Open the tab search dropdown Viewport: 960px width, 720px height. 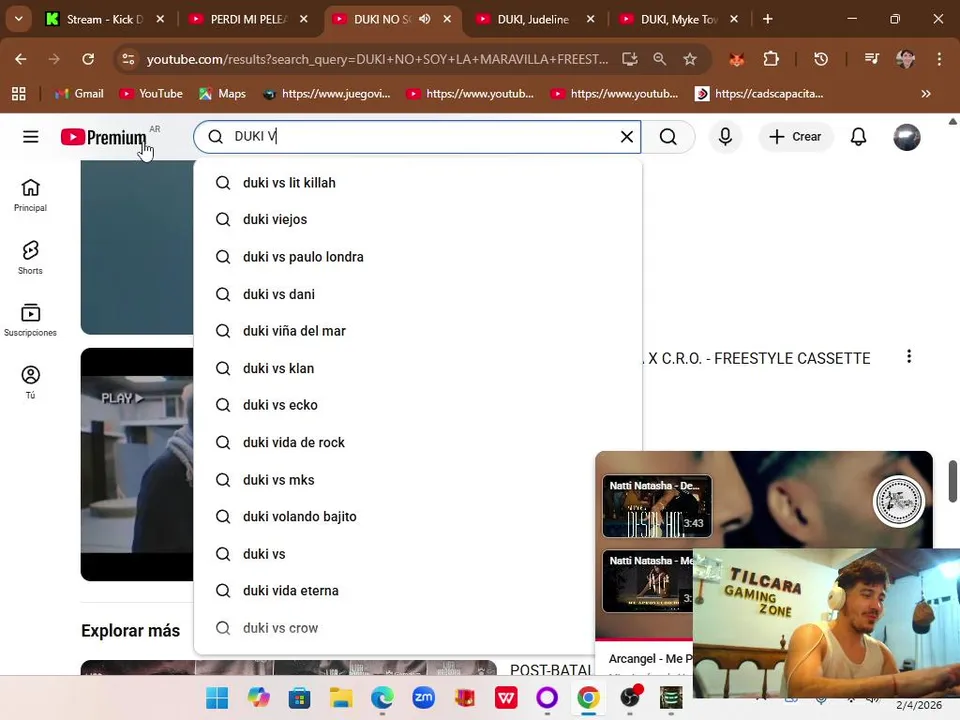pos(18,19)
